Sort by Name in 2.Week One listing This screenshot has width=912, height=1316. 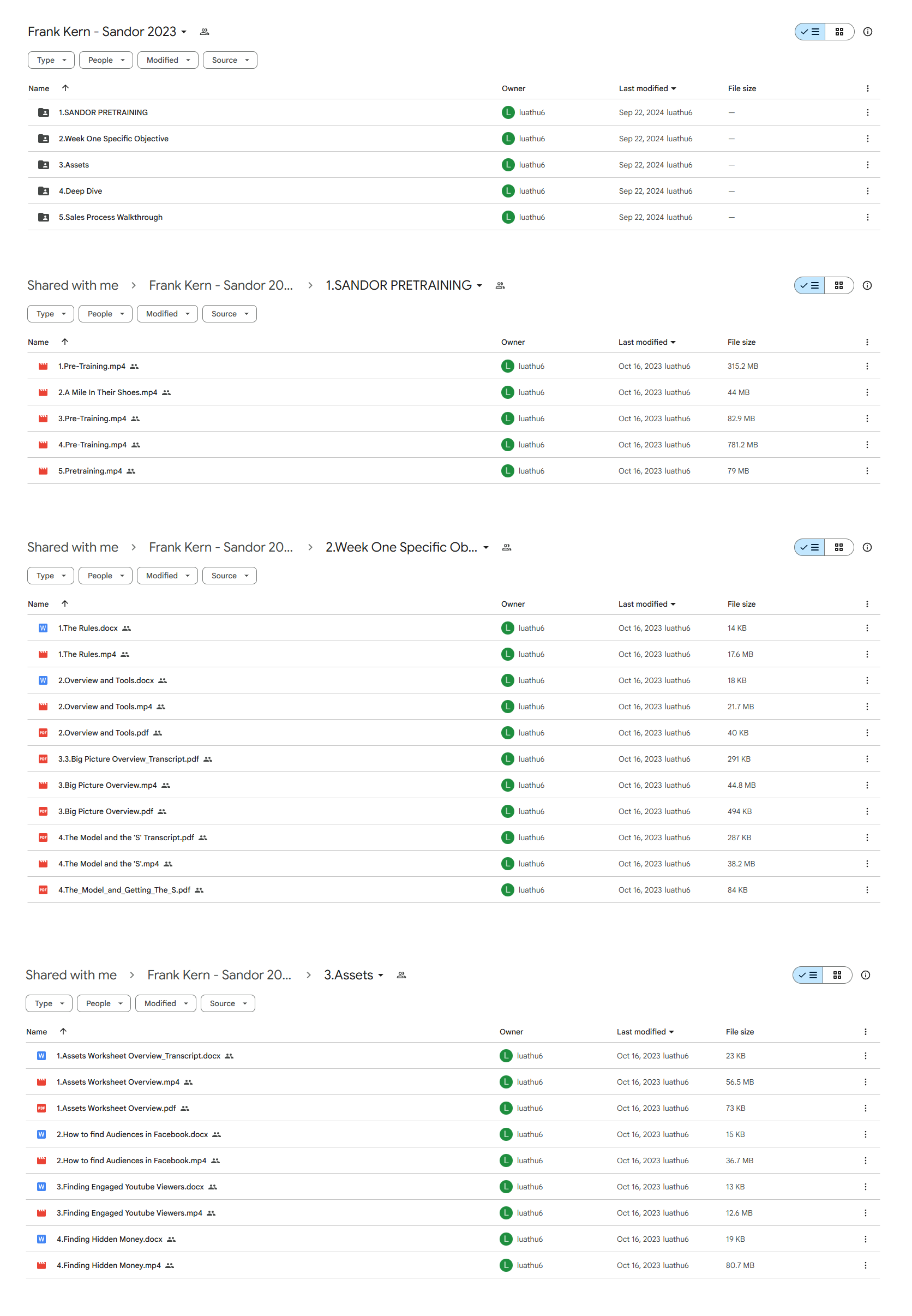coord(38,604)
